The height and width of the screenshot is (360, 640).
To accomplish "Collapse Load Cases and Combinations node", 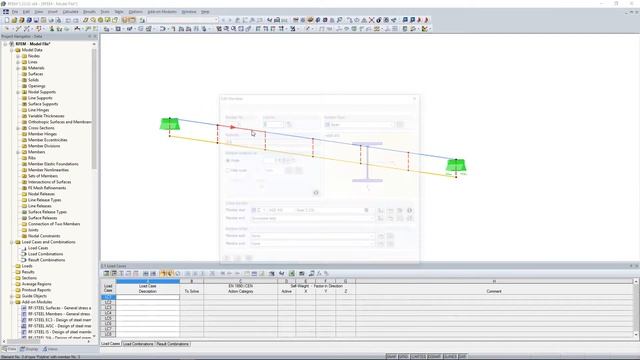I will click(x=12, y=242).
